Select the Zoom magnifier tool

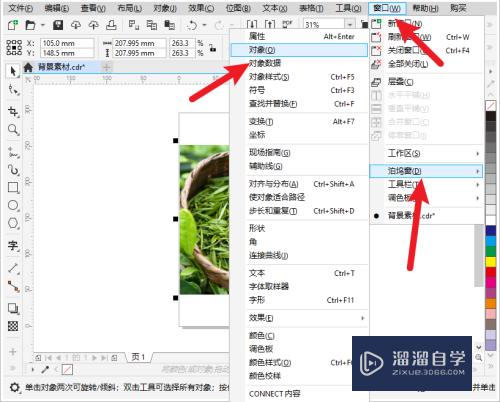pos(13,129)
